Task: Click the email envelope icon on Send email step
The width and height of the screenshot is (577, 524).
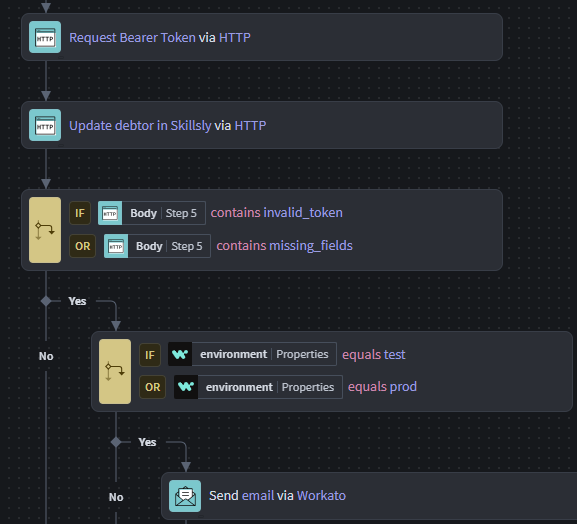Action: click(185, 496)
